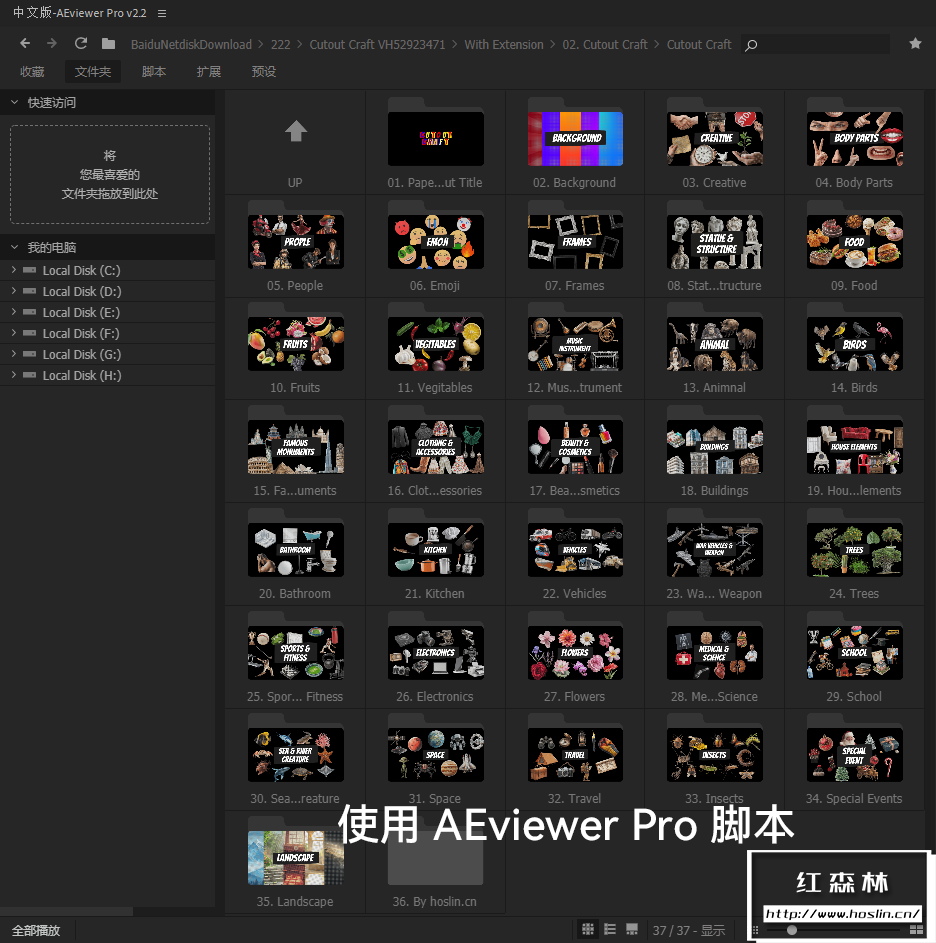Image resolution: width=936 pixels, height=943 pixels.
Task: Switch to grid thumbnail view
Action: [588, 929]
